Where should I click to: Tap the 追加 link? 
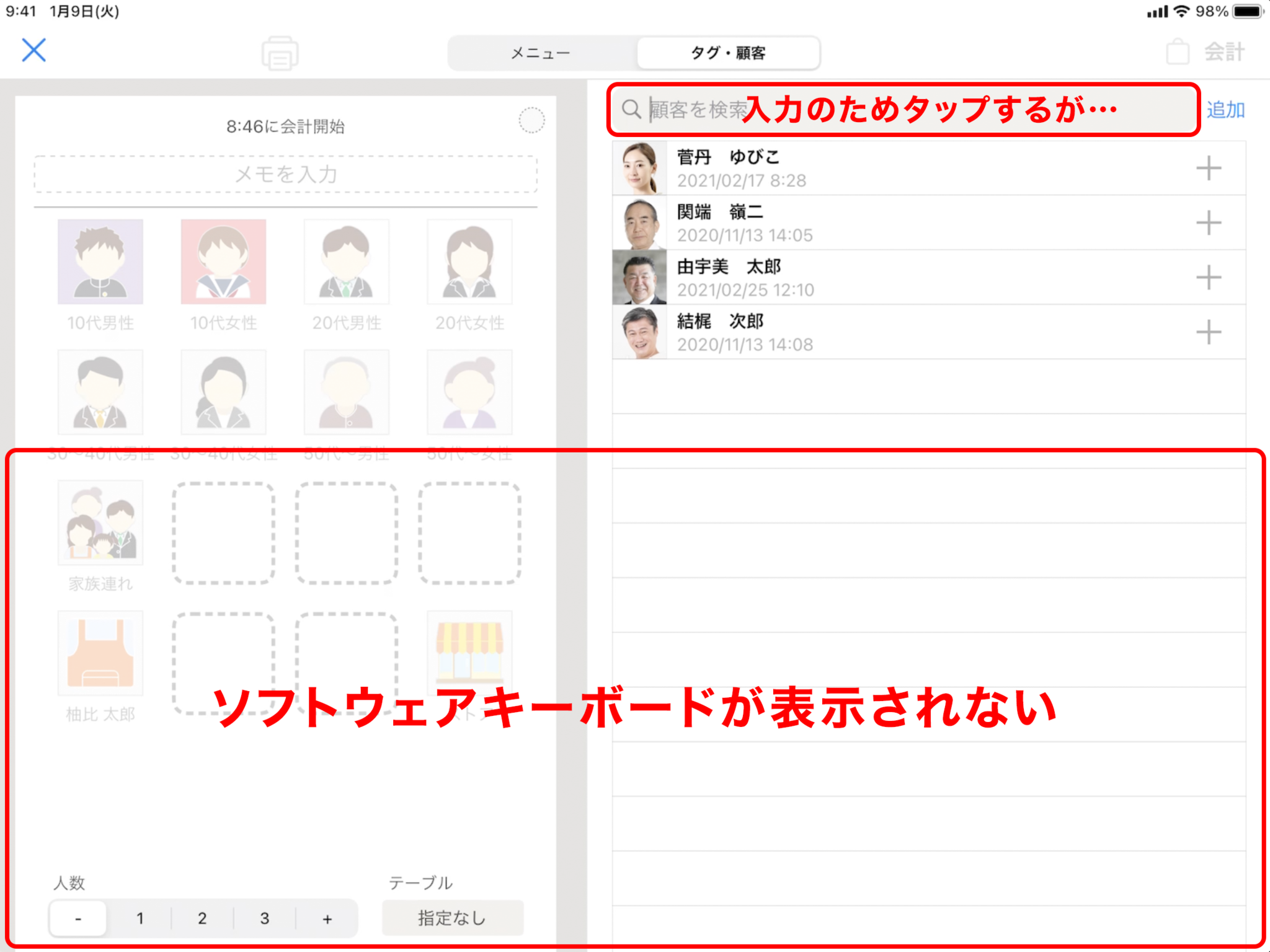point(1226,110)
